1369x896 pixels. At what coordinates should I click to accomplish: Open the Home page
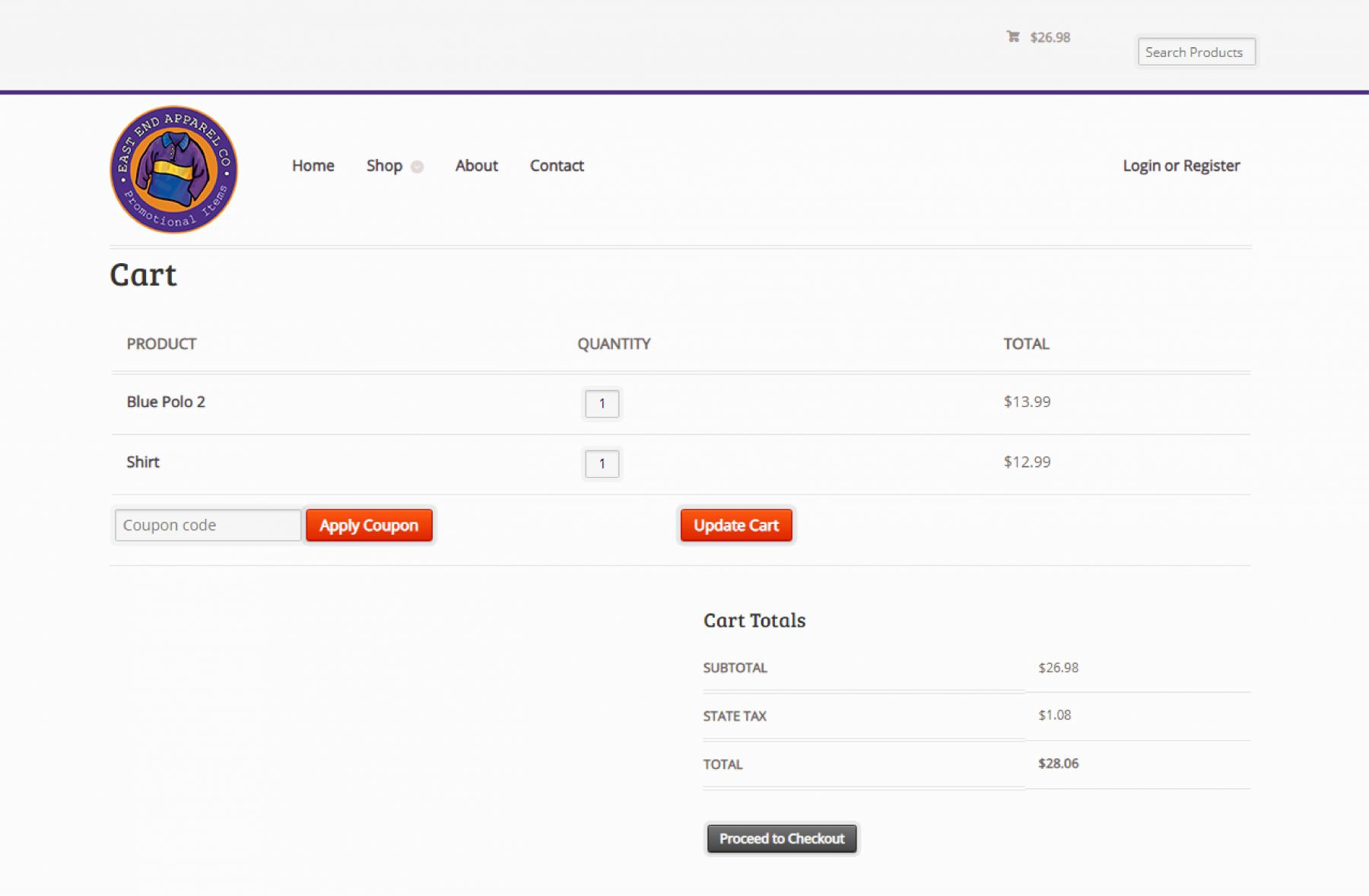click(313, 166)
